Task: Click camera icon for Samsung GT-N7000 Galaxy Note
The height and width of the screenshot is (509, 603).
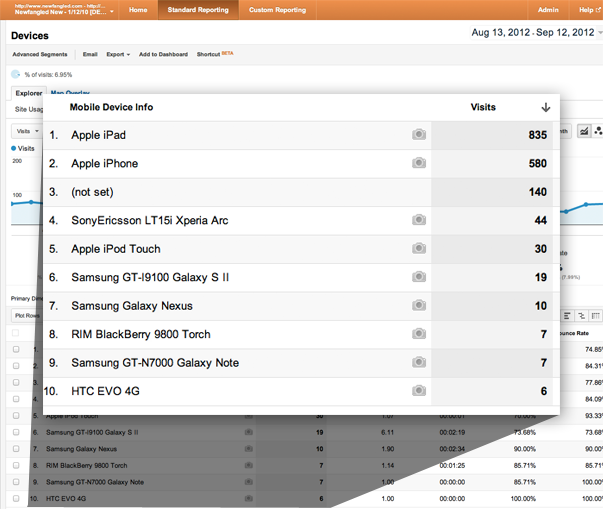Action: 419,362
